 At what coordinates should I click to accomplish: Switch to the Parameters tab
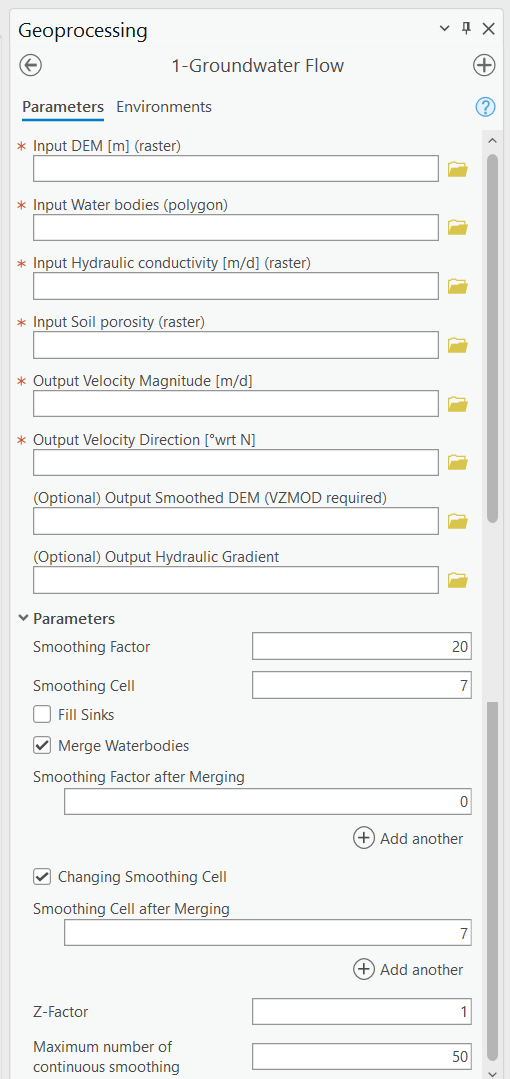coord(63,107)
